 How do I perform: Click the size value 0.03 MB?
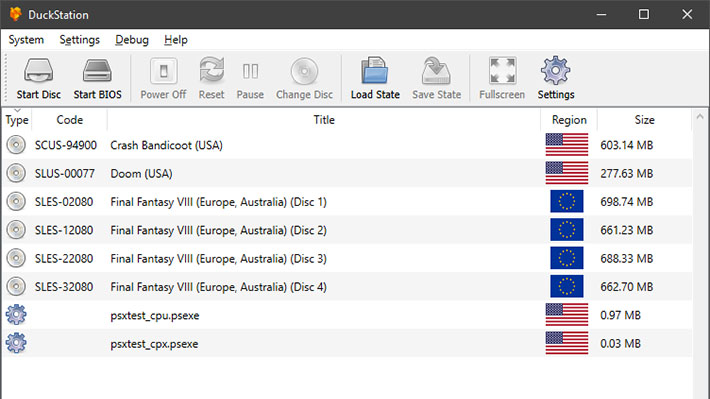[x=620, y=344]
